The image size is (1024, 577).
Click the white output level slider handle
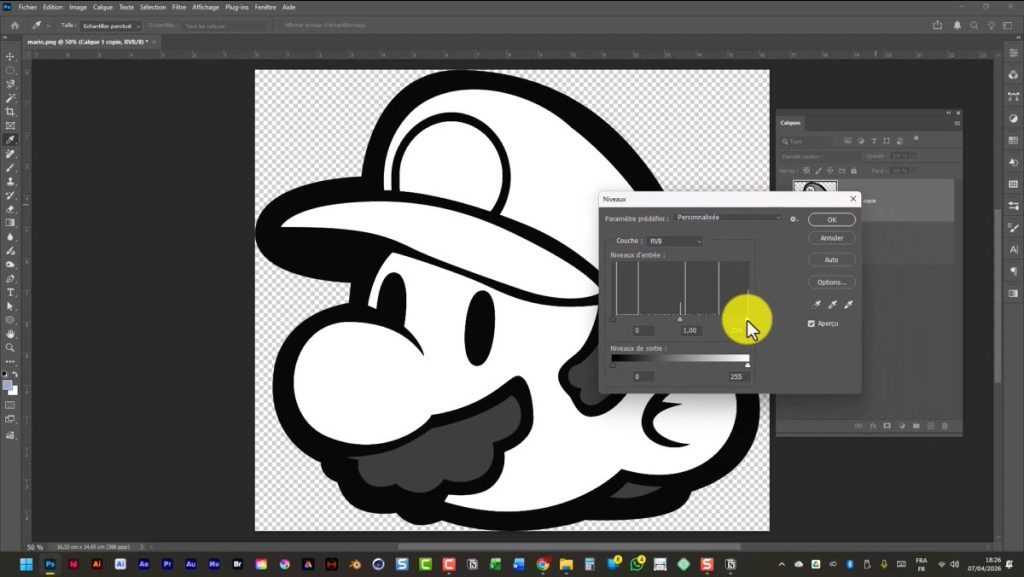coord(748,366)
